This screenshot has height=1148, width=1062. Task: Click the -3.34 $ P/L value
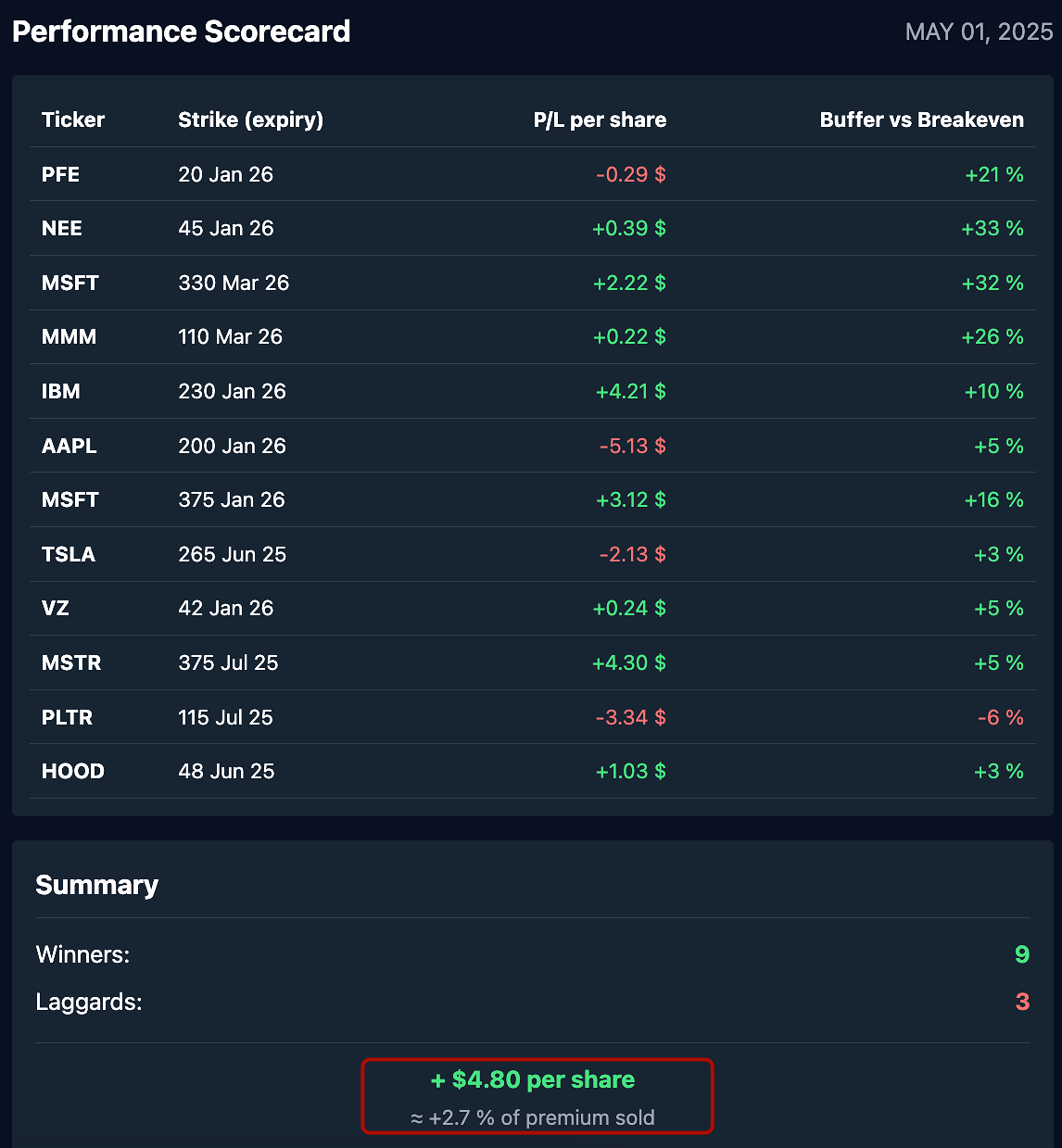click(631, 717)
